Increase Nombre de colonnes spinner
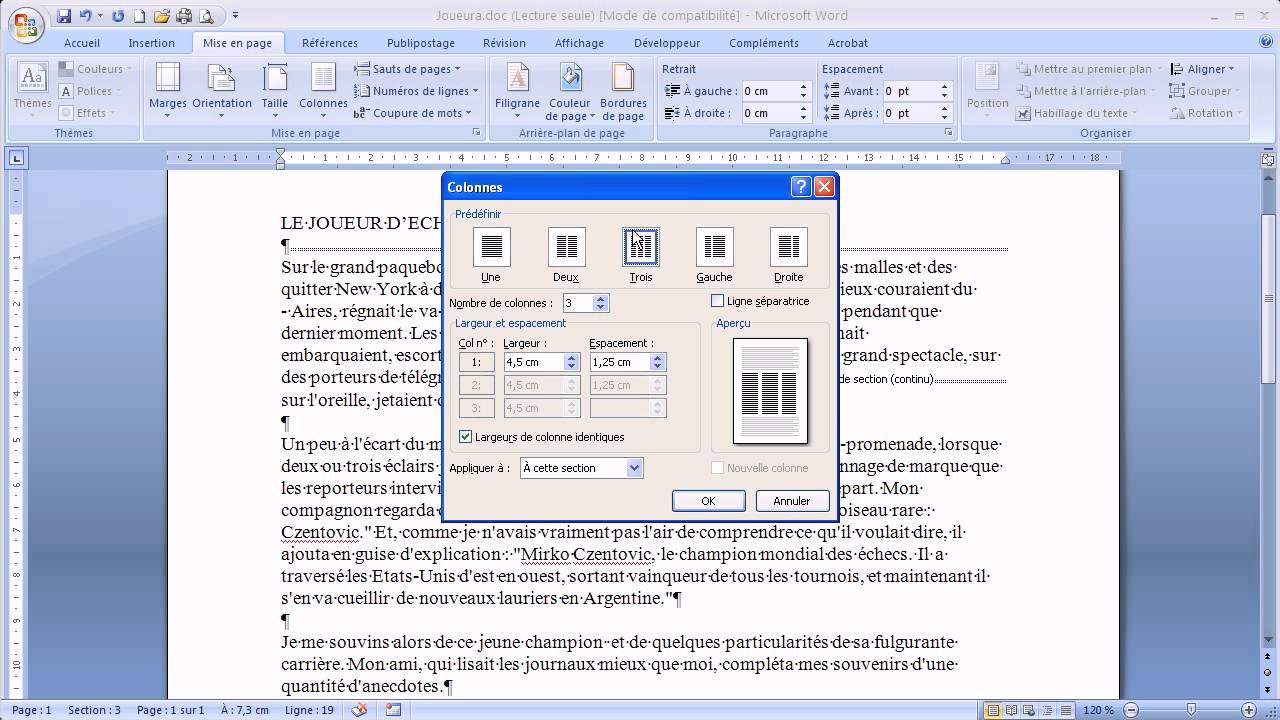This screenshot has width=1280, height=720. [x=600, y=299]
